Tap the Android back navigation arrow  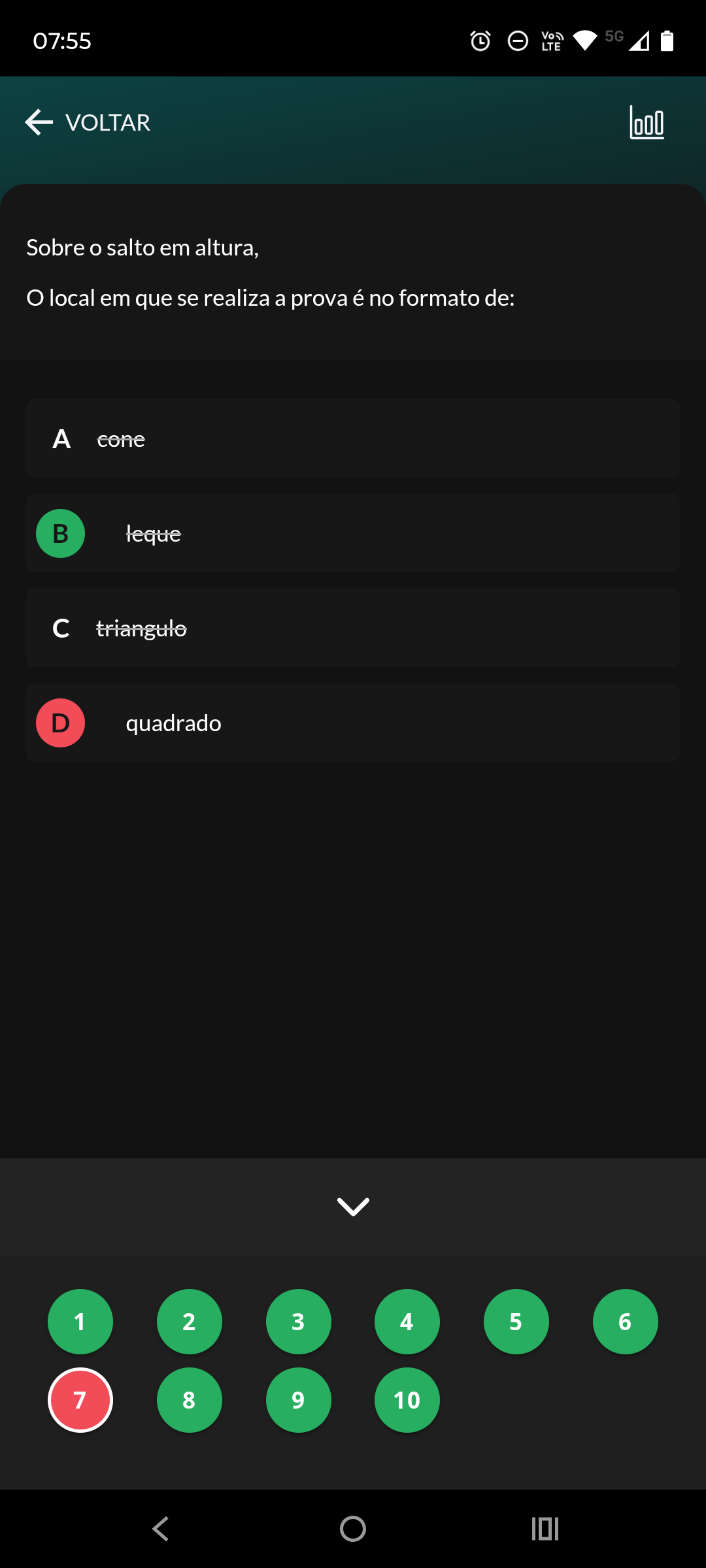[x=161, y=1529]
